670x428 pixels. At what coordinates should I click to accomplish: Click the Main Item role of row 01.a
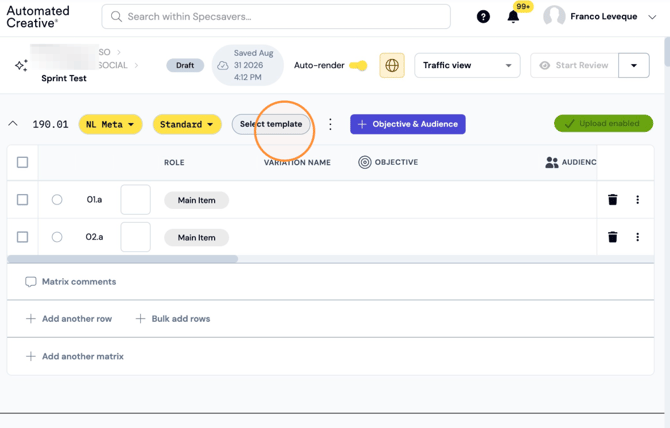pos(197,200)
